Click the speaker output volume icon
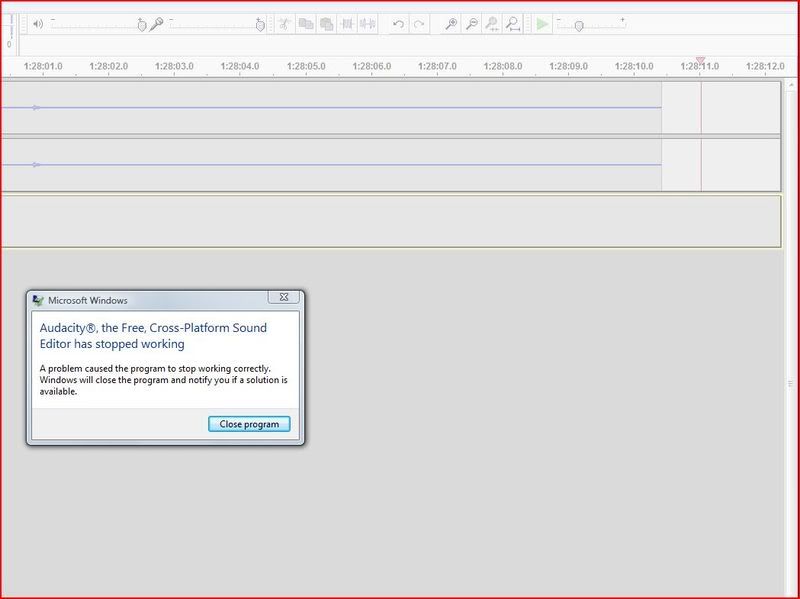800x599 pixels. tap(38, 23)
